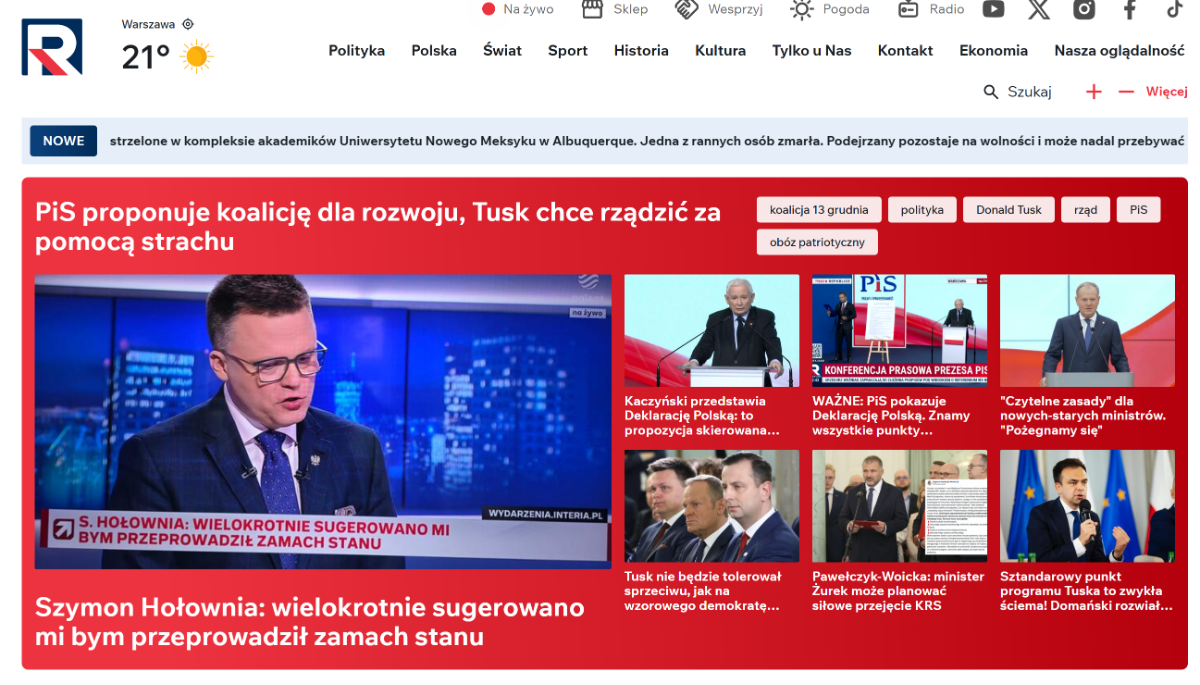Click the magnifier search icon
Screen dimensions: 1200x685
(991, 92)
